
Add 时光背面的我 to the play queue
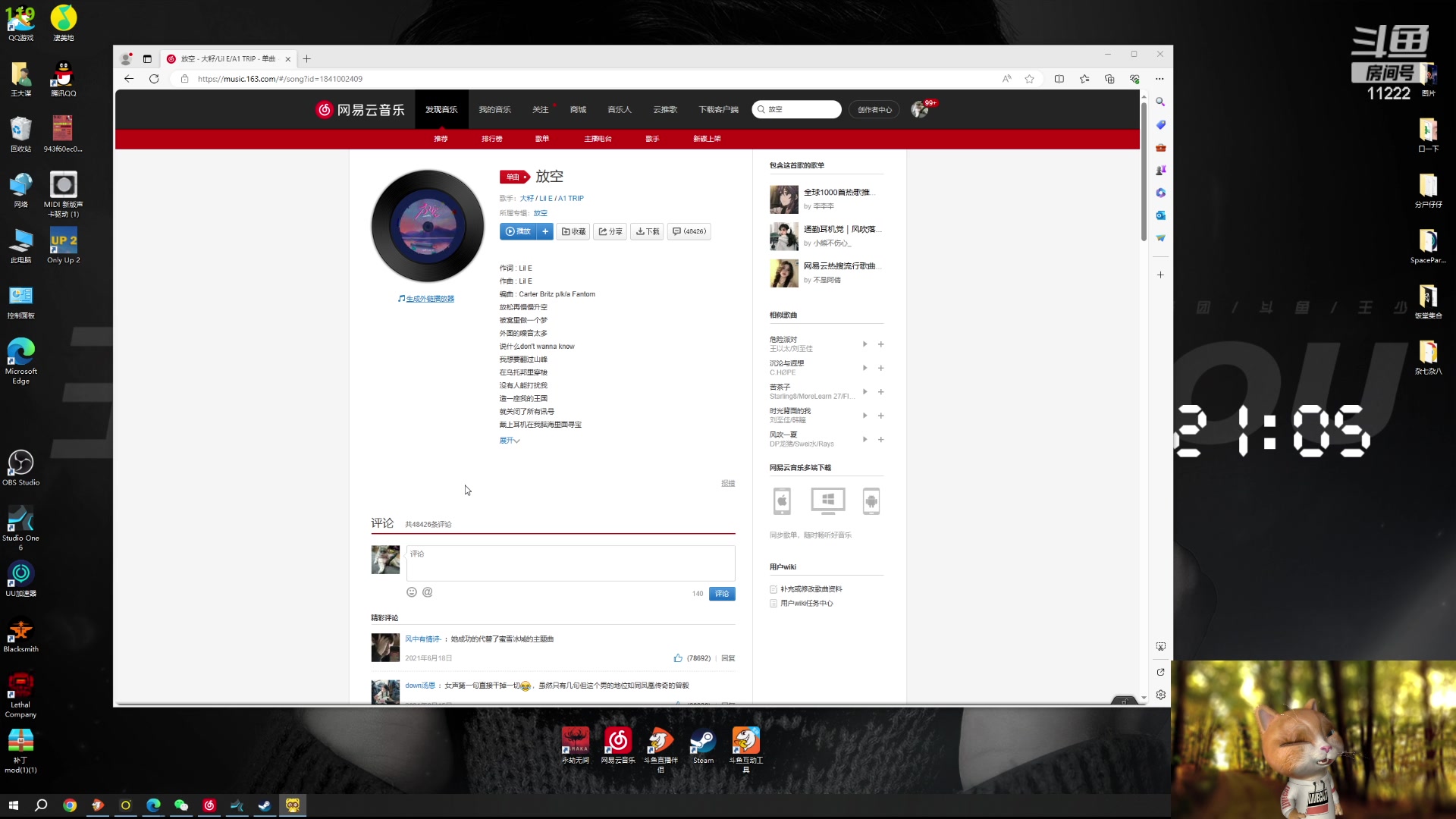[880, 416]
